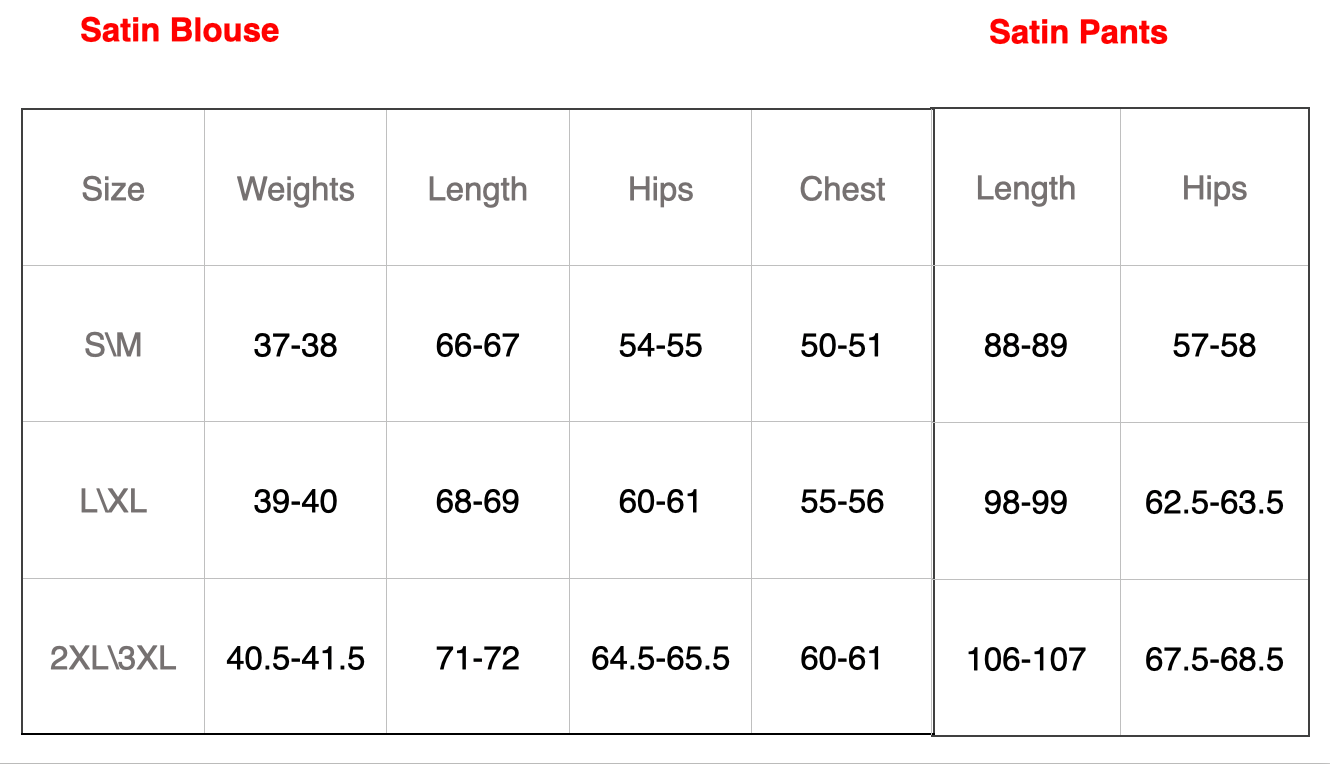Select the 40.5-41.5 weights cell

coord(296,658)
